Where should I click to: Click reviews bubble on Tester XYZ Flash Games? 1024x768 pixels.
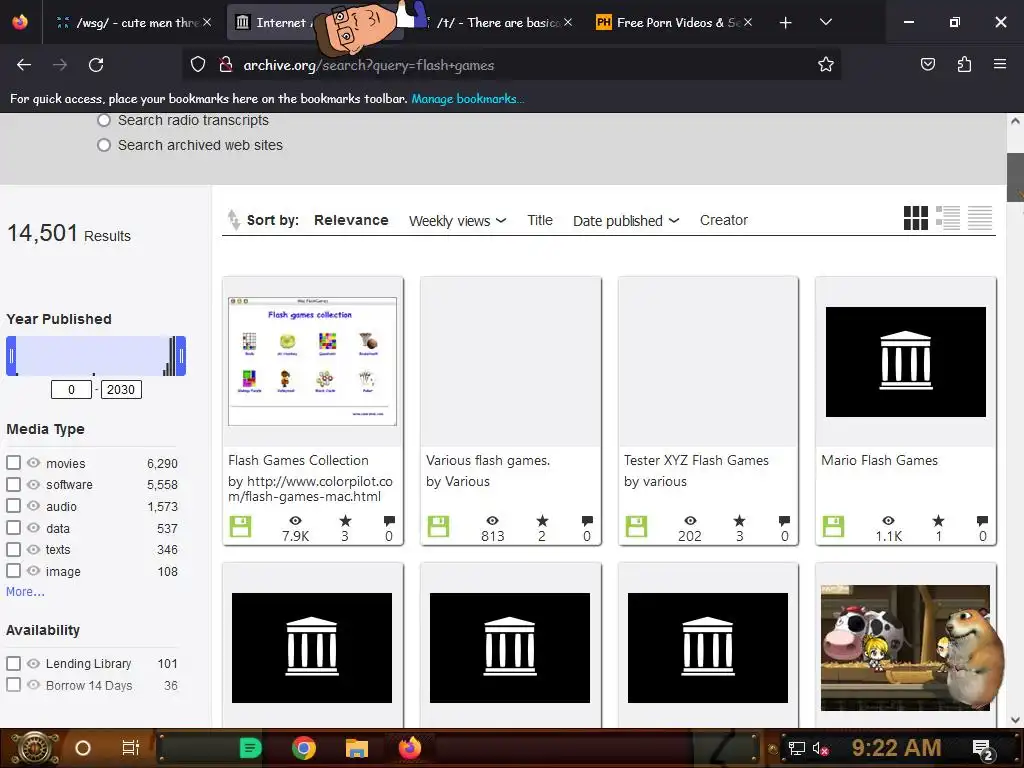(x=784, y=520)
